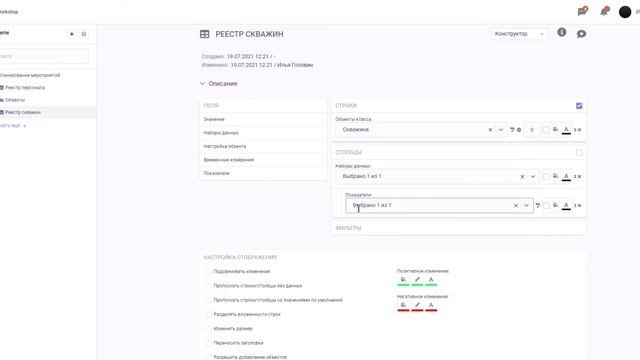640x360 pixels.
Task: Check the СТОЛБЦЫ section checkbox
Action: (579, 153)
